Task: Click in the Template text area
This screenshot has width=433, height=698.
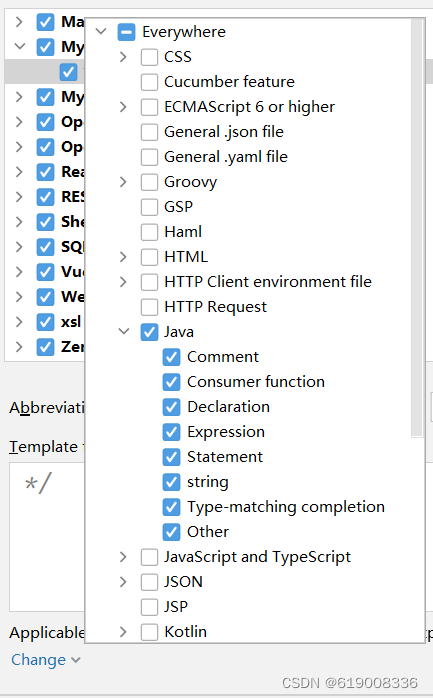Action: 47,537
